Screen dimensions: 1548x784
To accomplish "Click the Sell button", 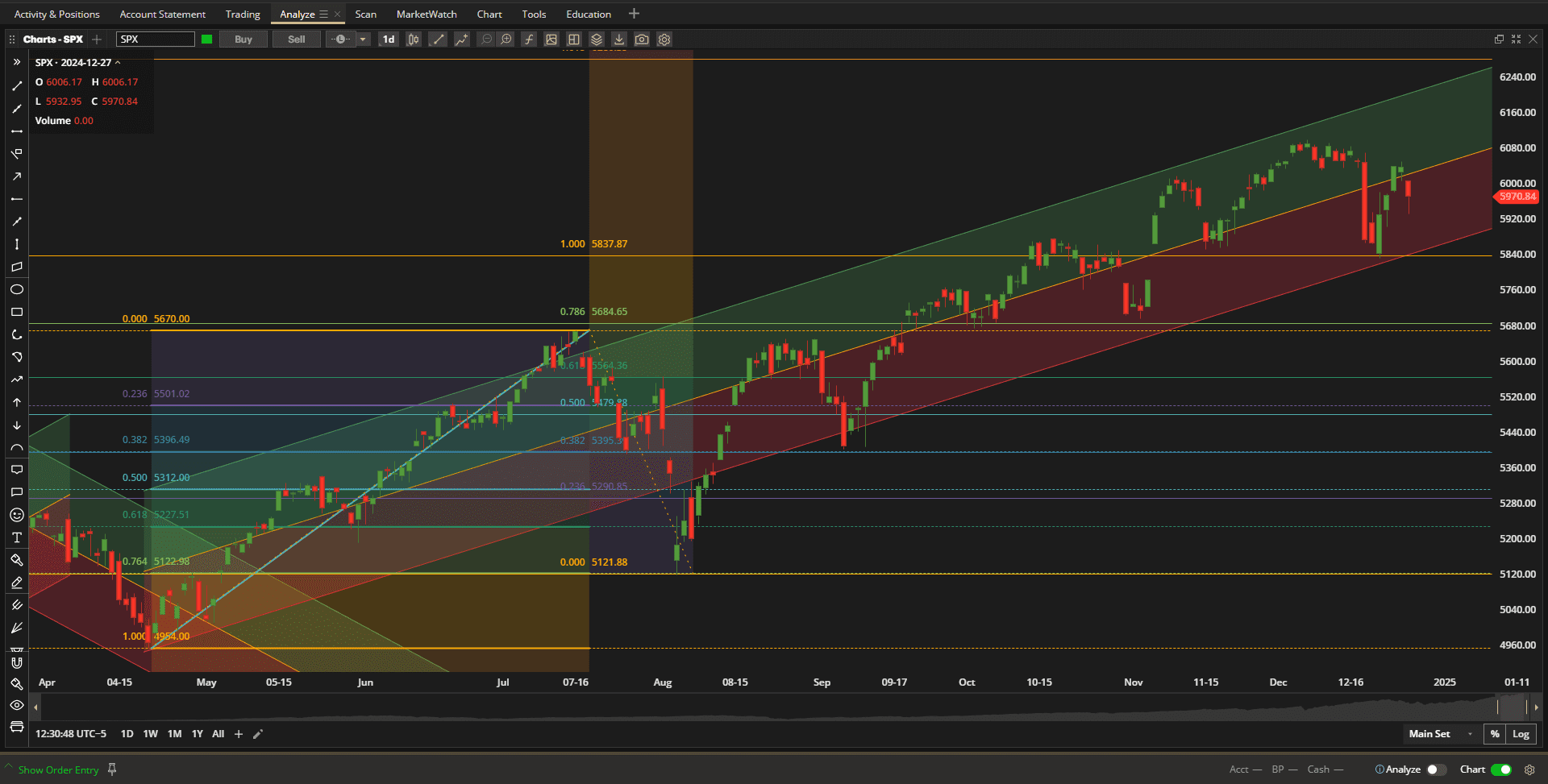I will [297, 39].
